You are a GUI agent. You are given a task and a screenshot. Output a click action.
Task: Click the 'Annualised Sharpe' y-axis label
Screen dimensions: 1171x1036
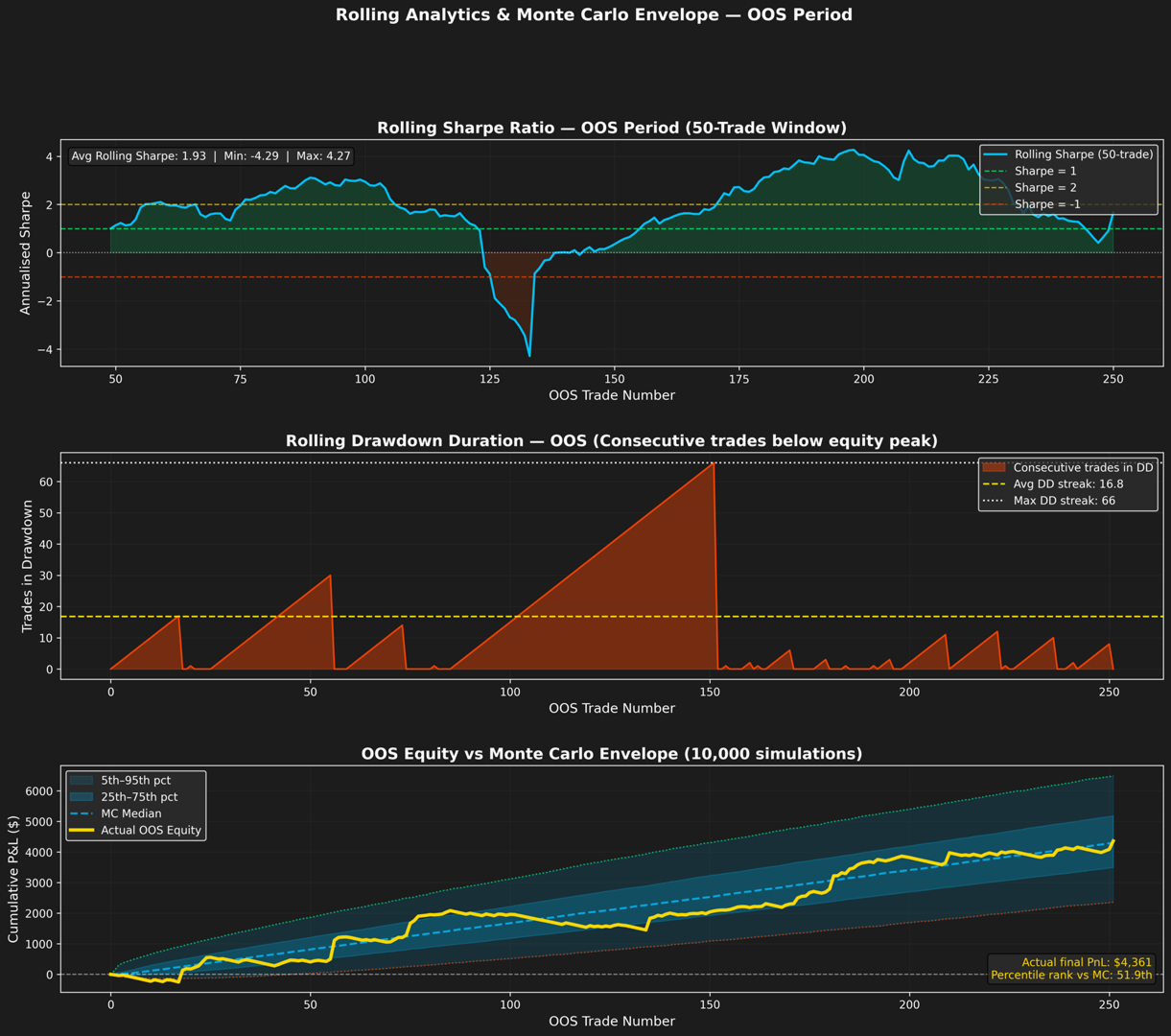26,253
